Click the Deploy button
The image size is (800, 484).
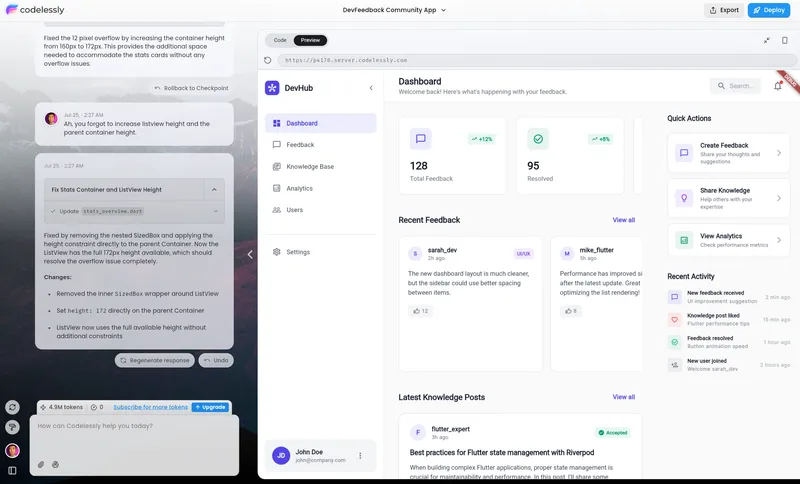pos(769,10)
